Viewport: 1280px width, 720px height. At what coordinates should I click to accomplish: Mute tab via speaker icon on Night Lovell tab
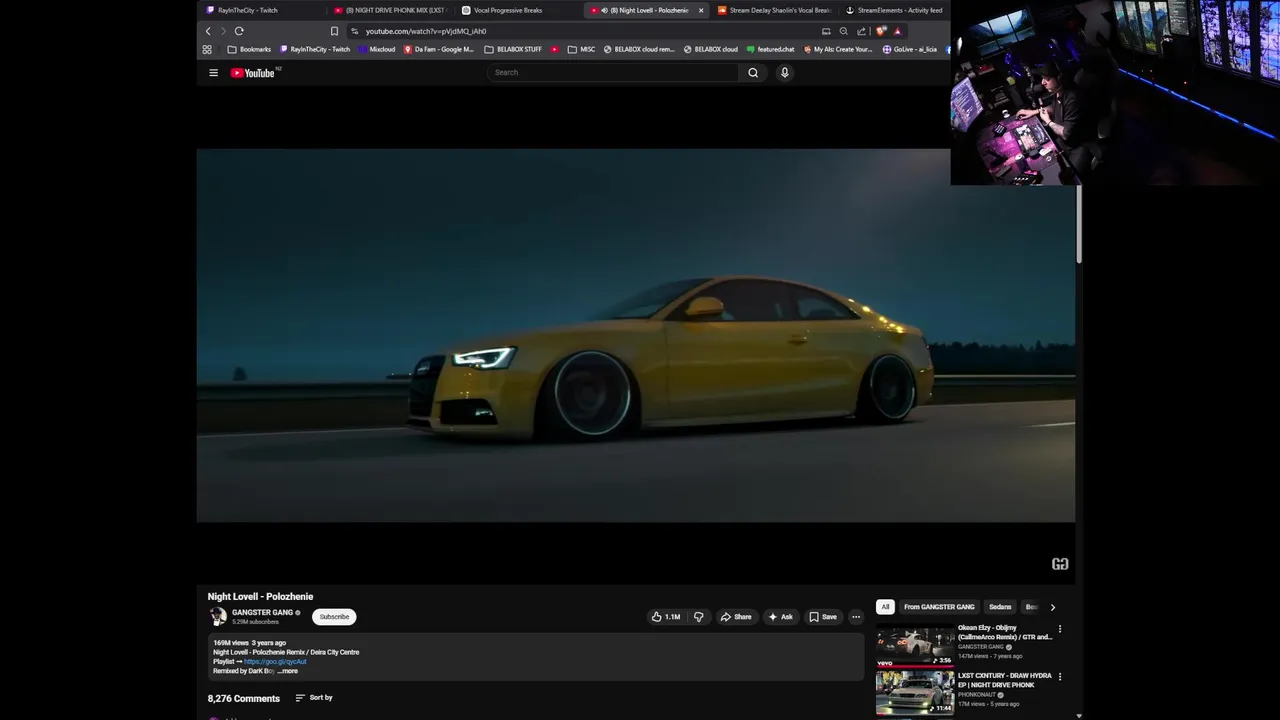[604, 10]
